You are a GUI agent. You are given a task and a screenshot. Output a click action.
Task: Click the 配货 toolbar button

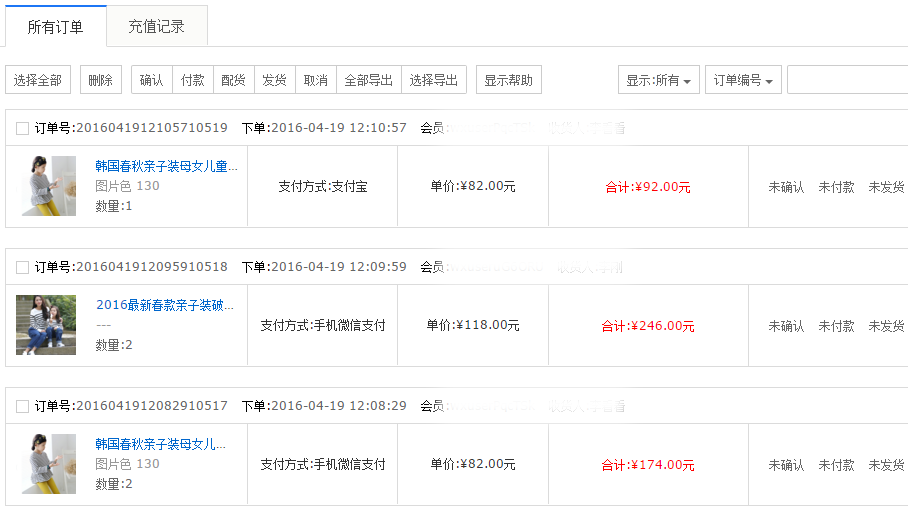click(233, 80)
